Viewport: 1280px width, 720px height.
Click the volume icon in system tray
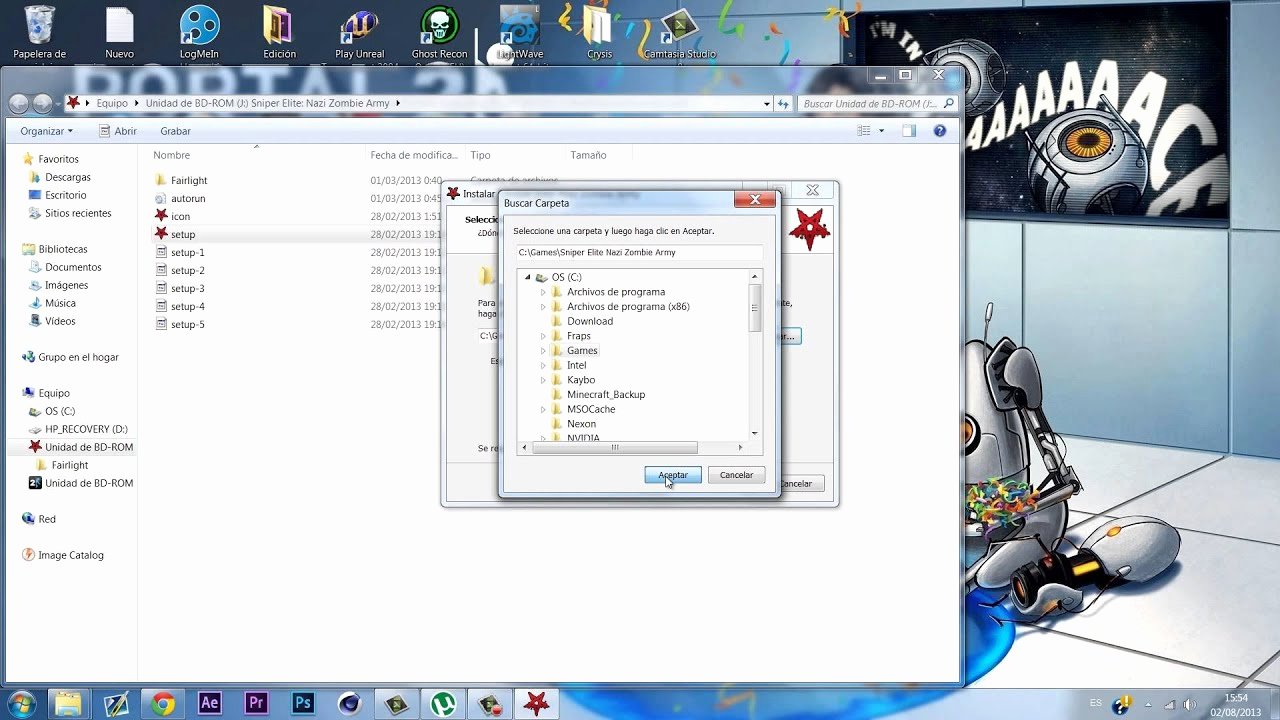(x=1190, y=704)
